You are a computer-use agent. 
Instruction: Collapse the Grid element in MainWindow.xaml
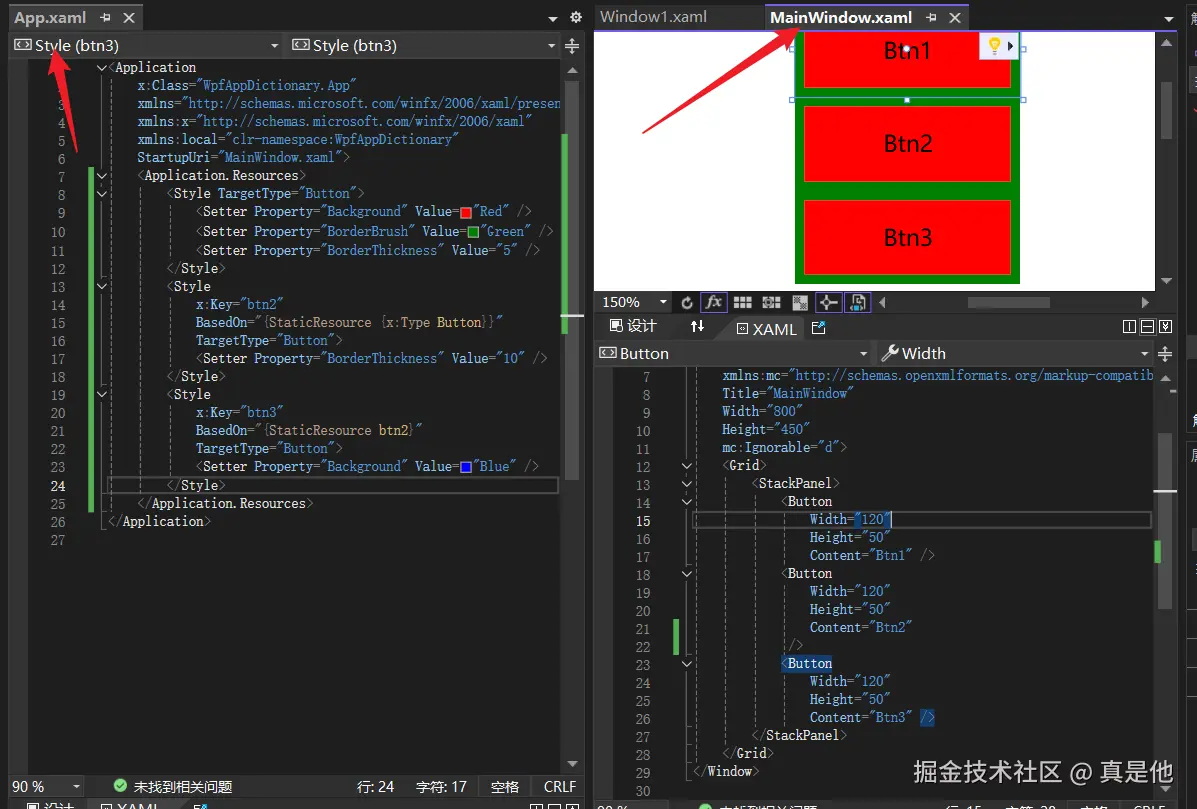click(686, 466)
